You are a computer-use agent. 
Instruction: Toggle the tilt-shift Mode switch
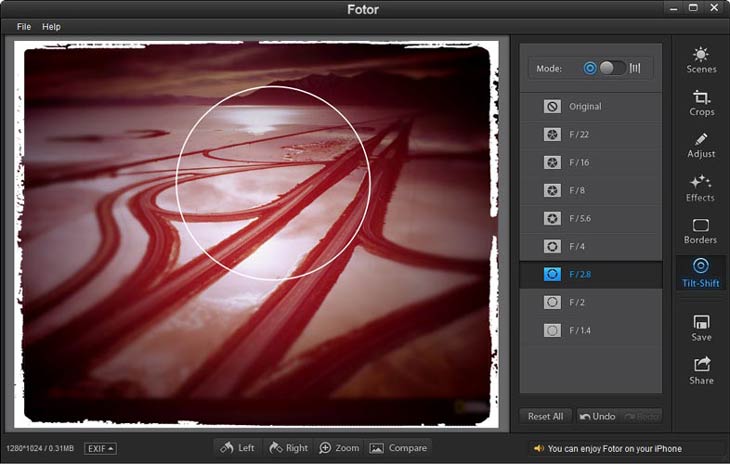(x=612, y=68)
